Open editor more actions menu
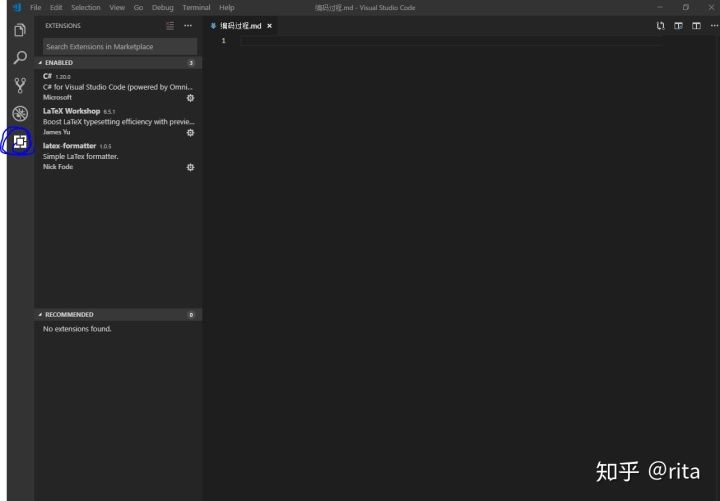The image size is (720, 501). [714, 26]
